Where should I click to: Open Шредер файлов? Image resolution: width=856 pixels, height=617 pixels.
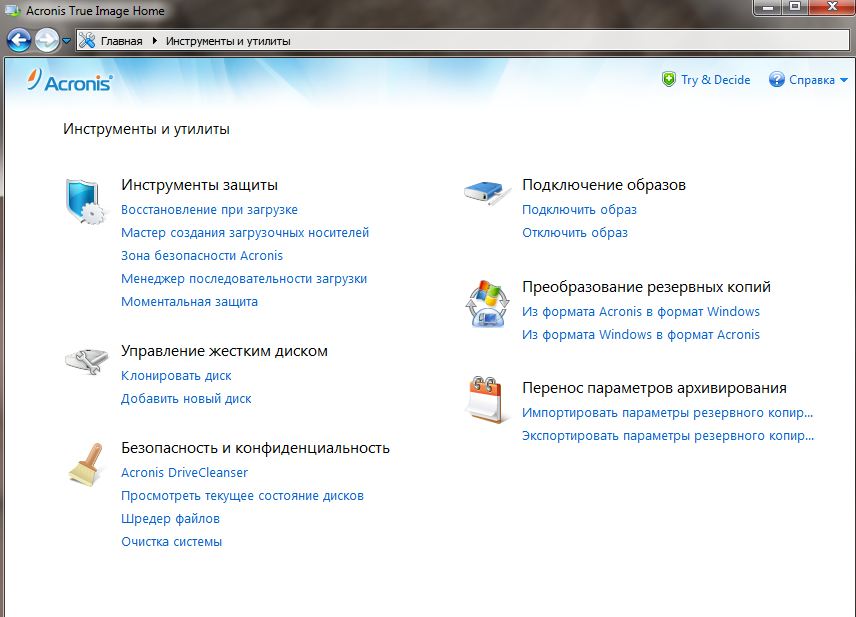pyautogui.click(x=170, y=519)
